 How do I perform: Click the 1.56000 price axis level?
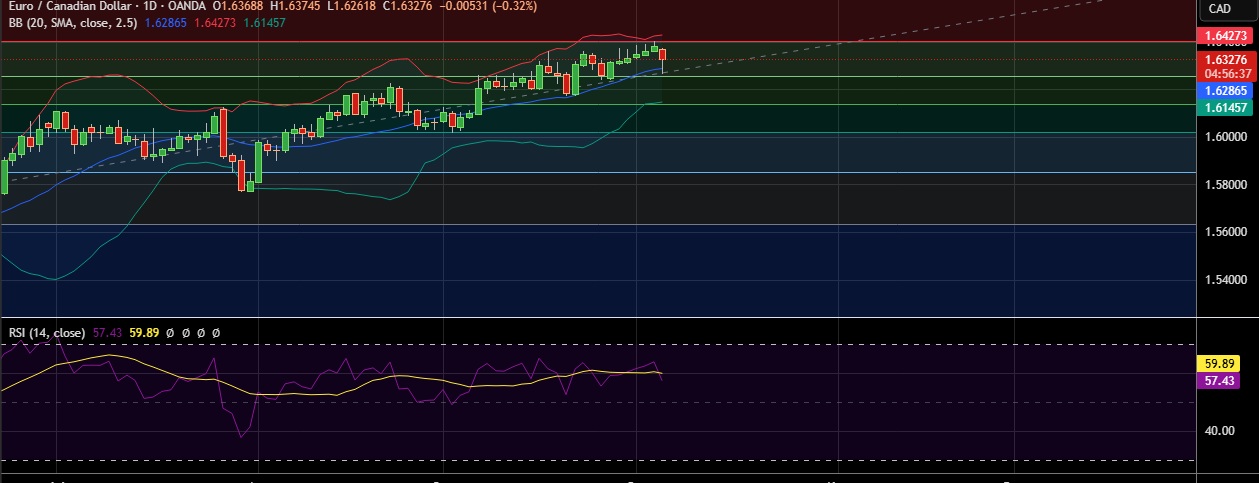pos(1224,232)
